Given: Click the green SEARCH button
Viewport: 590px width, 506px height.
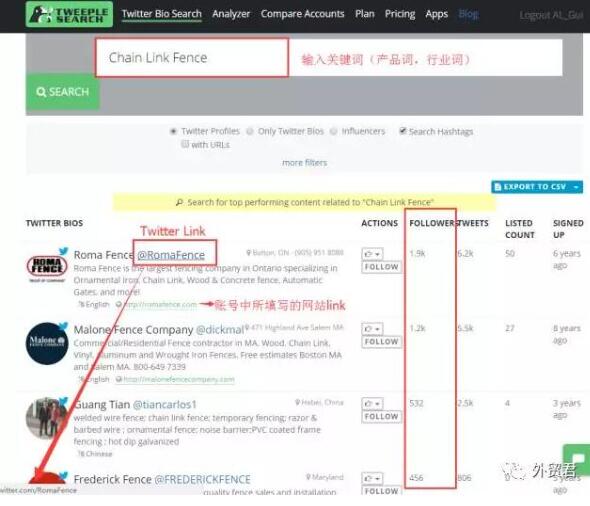Looking at the screenshot, I should 62,92.
